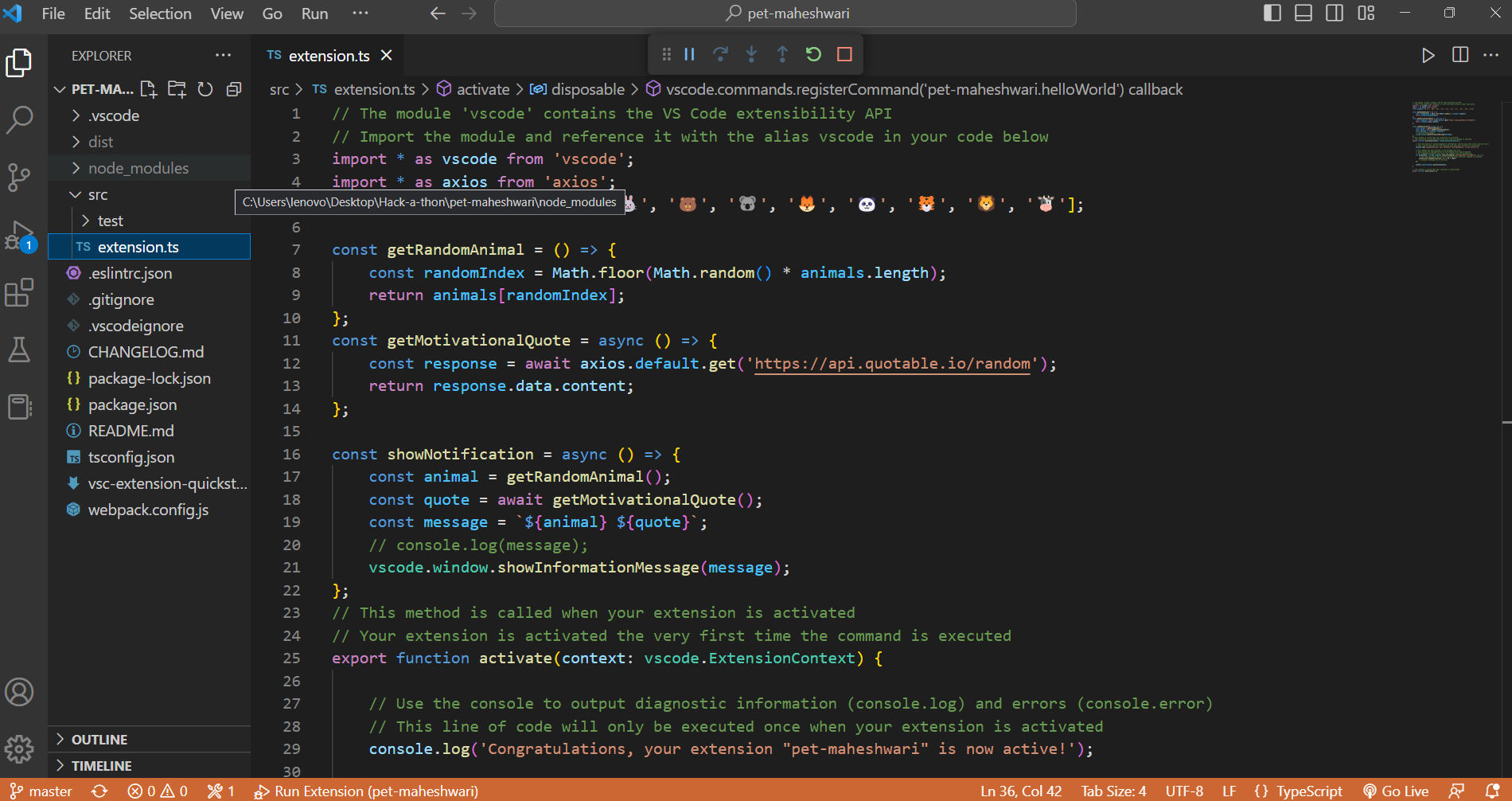Screen dimensions: 1512x801
Task: Expand the OUTLINE section
Action: [x=99, y=739]
